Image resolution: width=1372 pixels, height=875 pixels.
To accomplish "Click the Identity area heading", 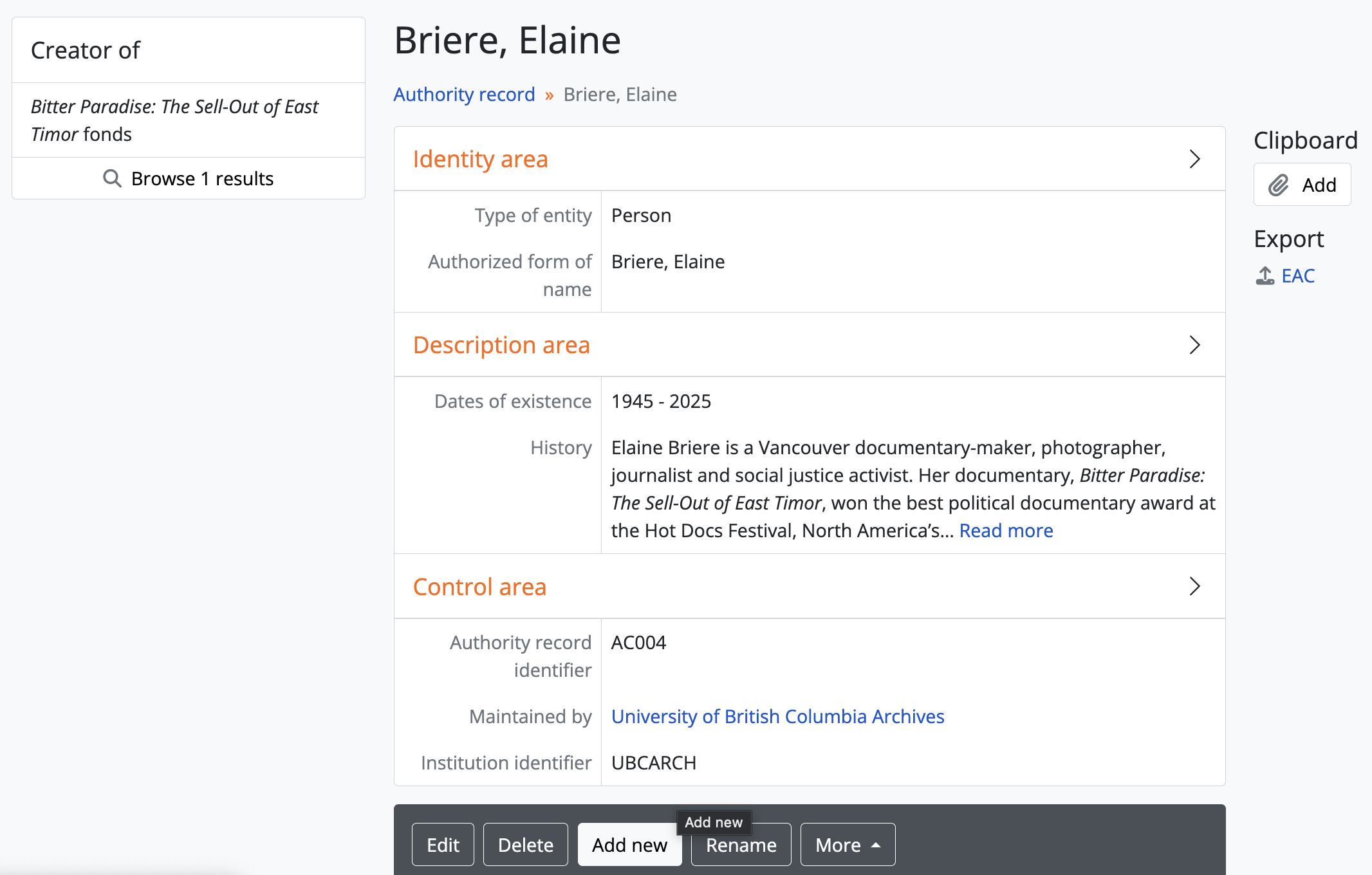I will 480,159.
